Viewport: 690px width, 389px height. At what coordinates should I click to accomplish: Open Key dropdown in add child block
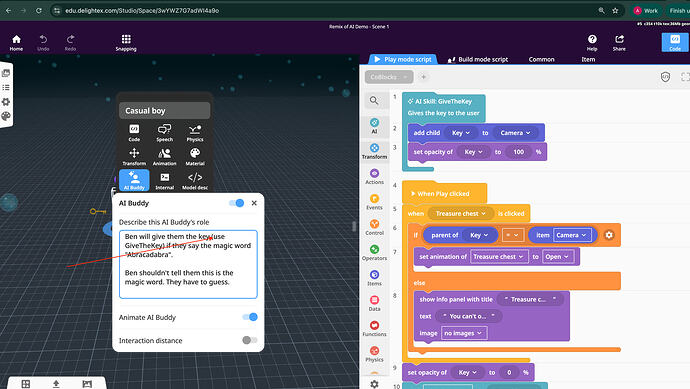460,132
